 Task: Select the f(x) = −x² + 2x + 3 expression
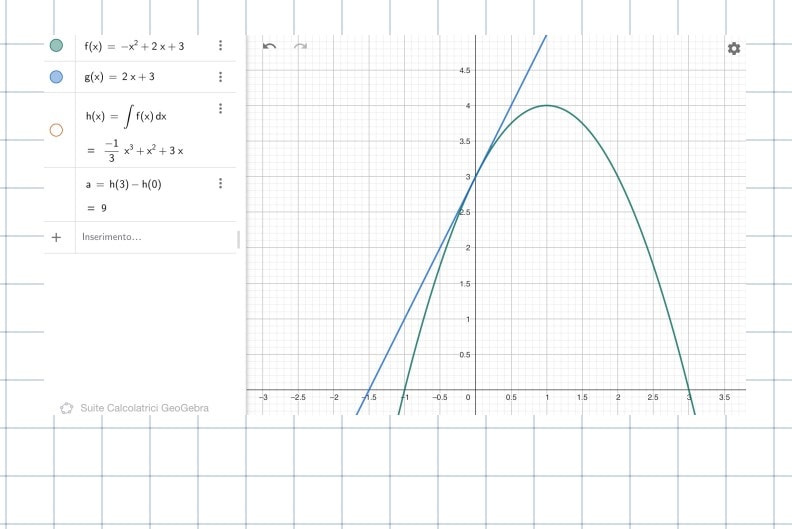(x=134, y=46)
